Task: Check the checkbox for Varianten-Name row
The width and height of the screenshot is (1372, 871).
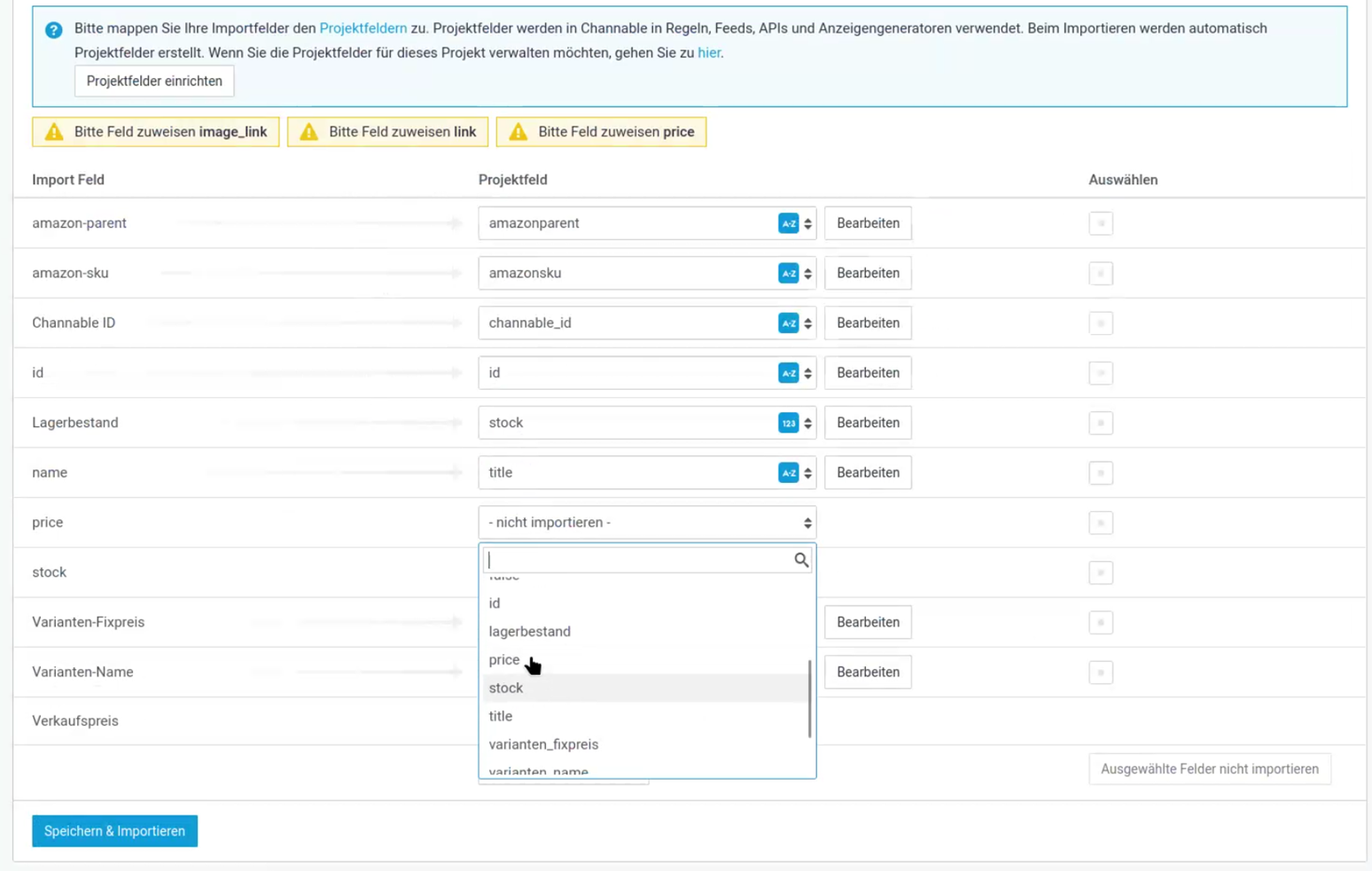Action: pyautogui.click(x=1100, y=673)
